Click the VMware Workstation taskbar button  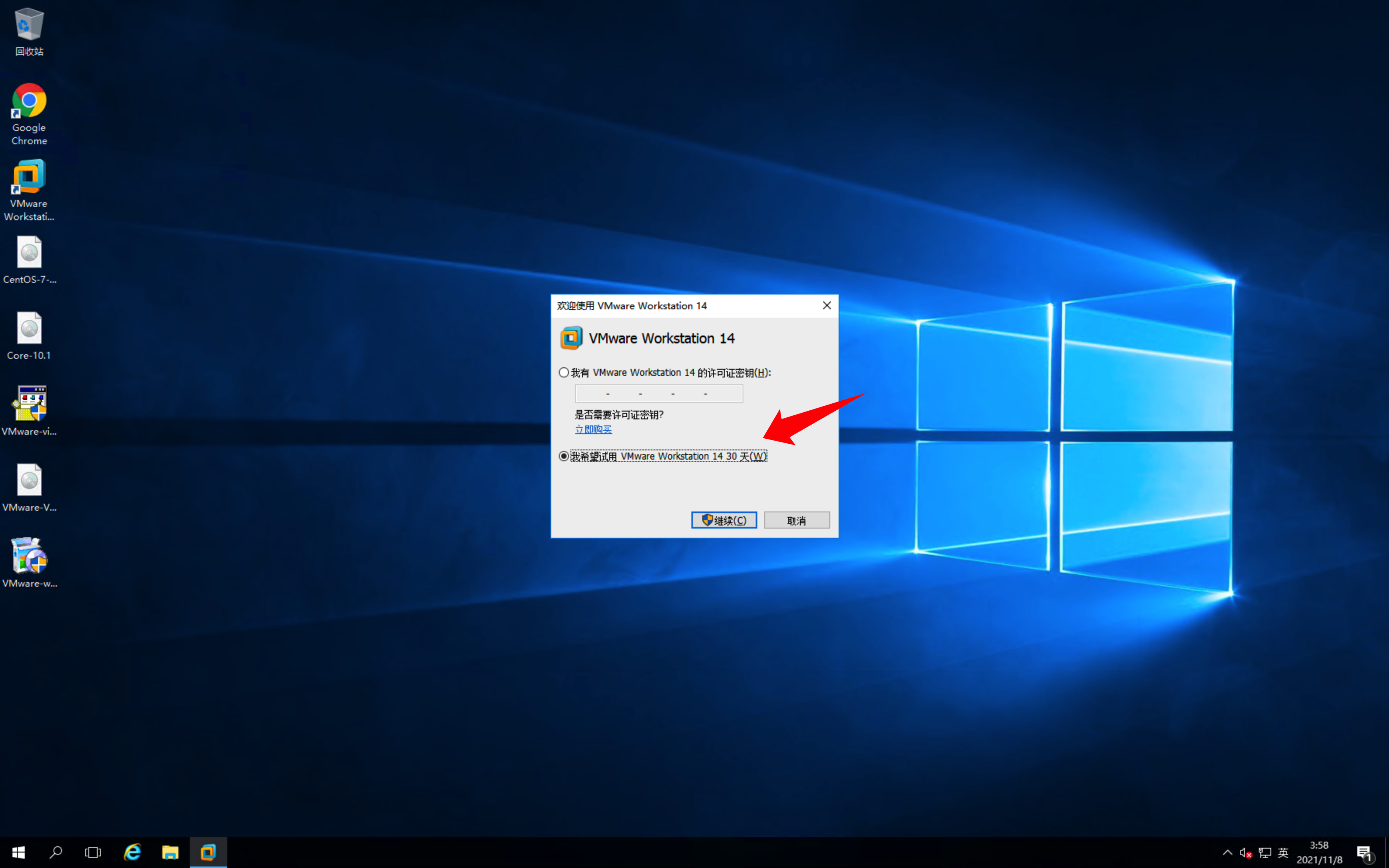tap(208, 852)
